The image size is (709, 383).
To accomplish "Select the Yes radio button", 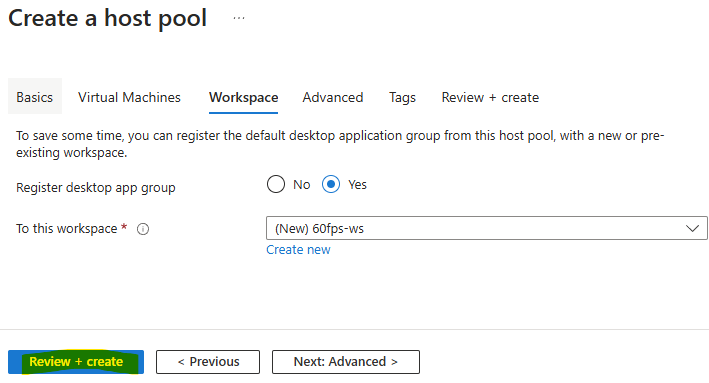I will (331, 184).
